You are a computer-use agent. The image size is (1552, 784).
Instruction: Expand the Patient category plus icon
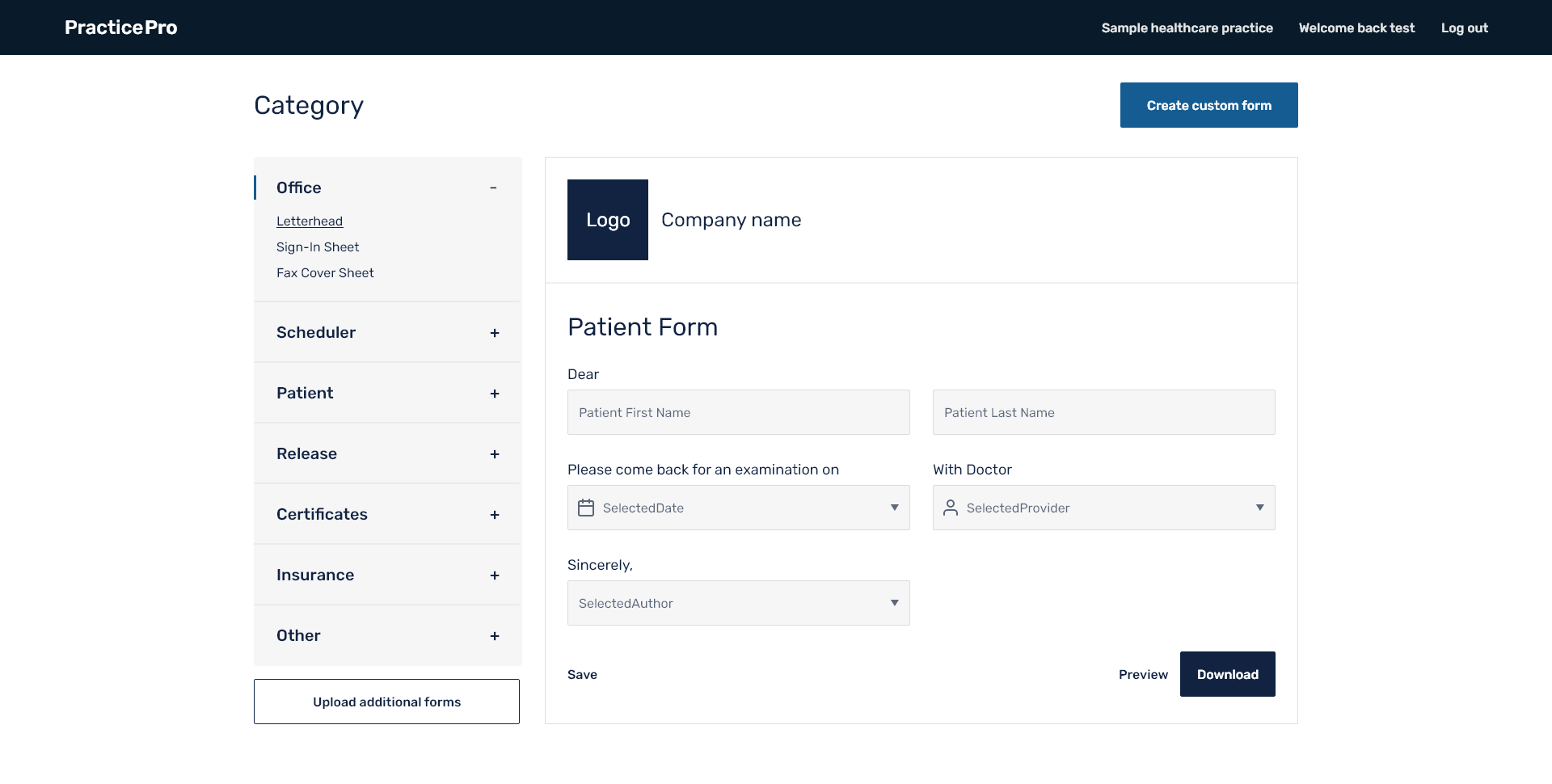coord(495,394)
